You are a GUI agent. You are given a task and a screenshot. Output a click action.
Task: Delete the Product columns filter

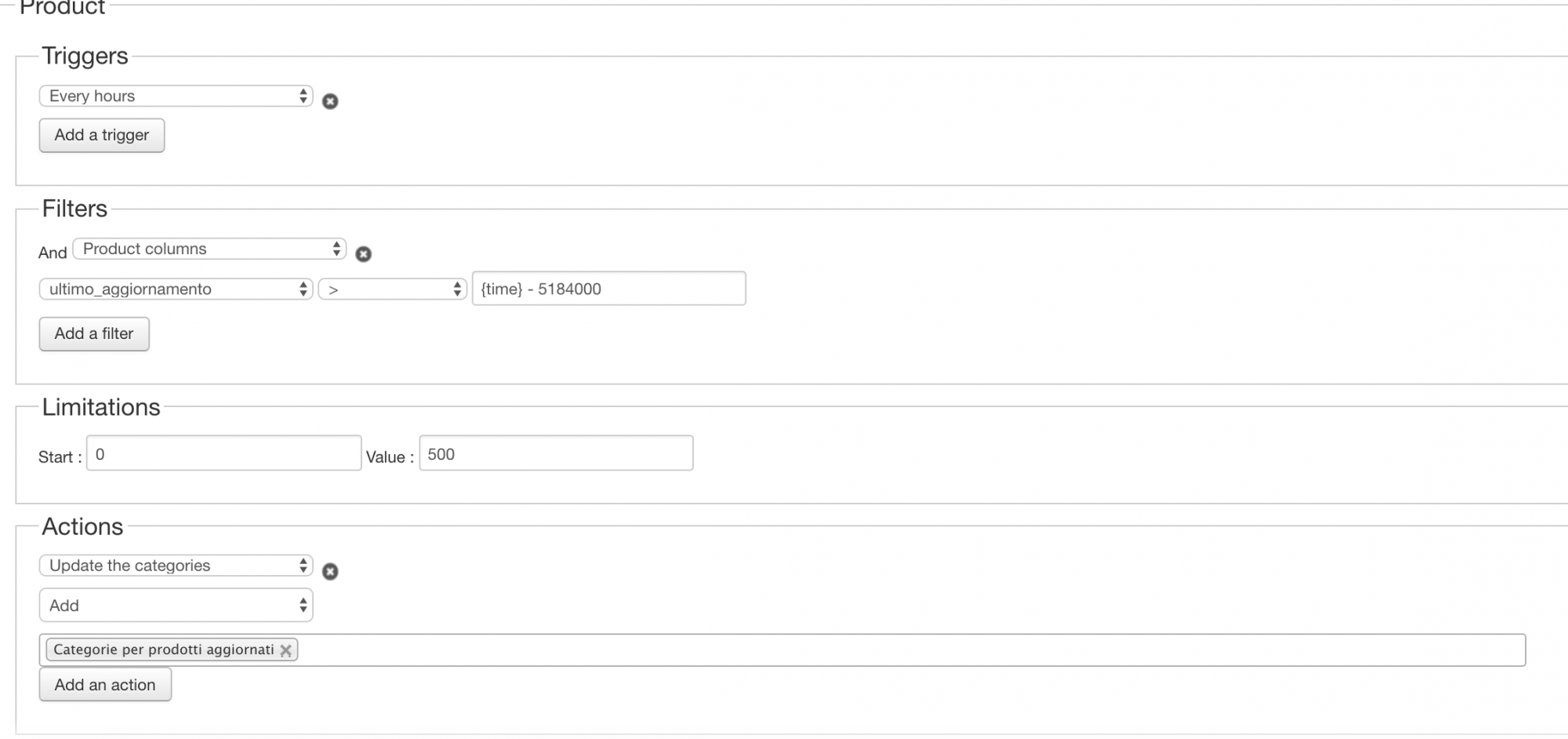[363, 254]
